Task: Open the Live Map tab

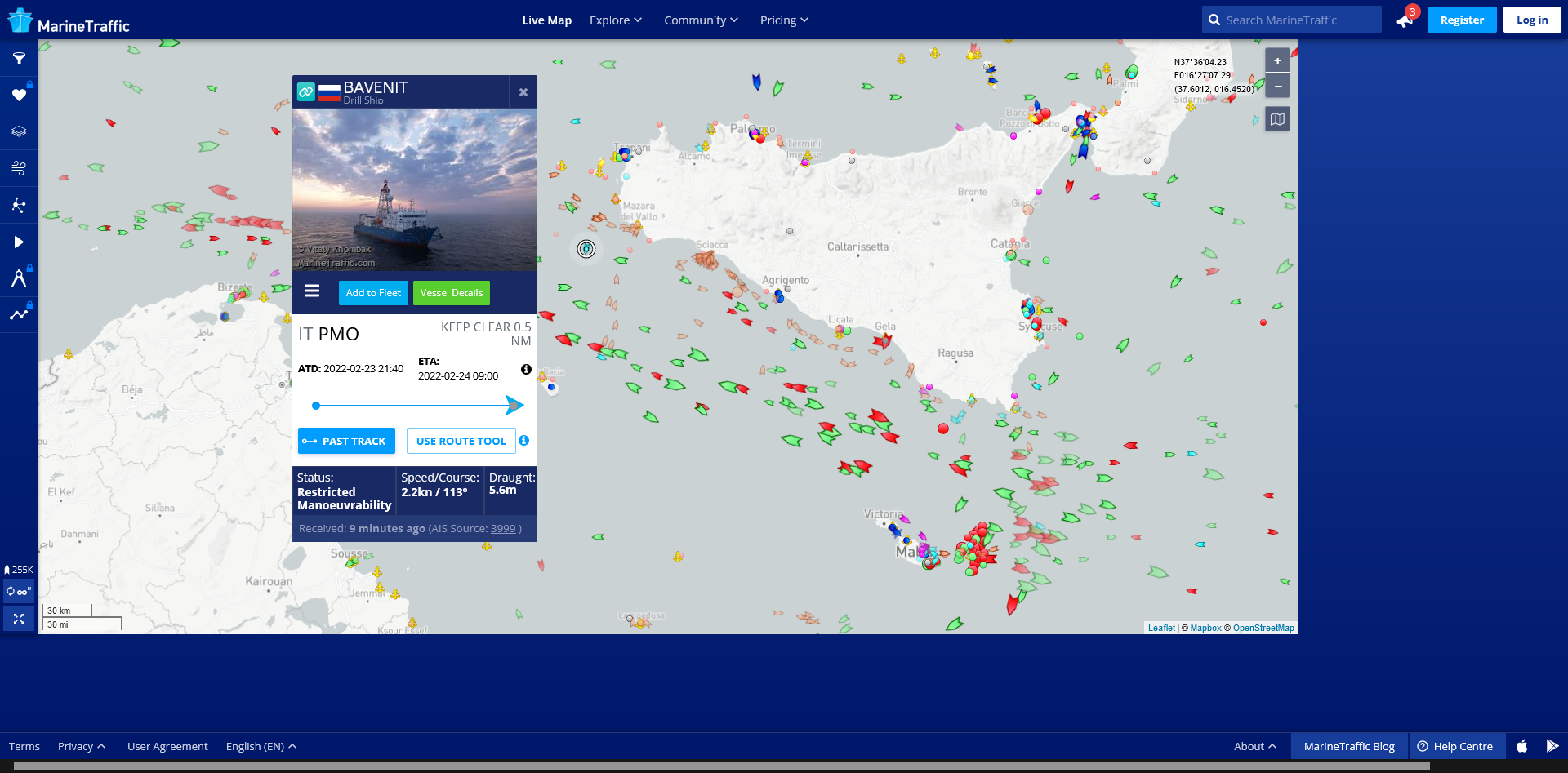Action: tap(547, 20)
